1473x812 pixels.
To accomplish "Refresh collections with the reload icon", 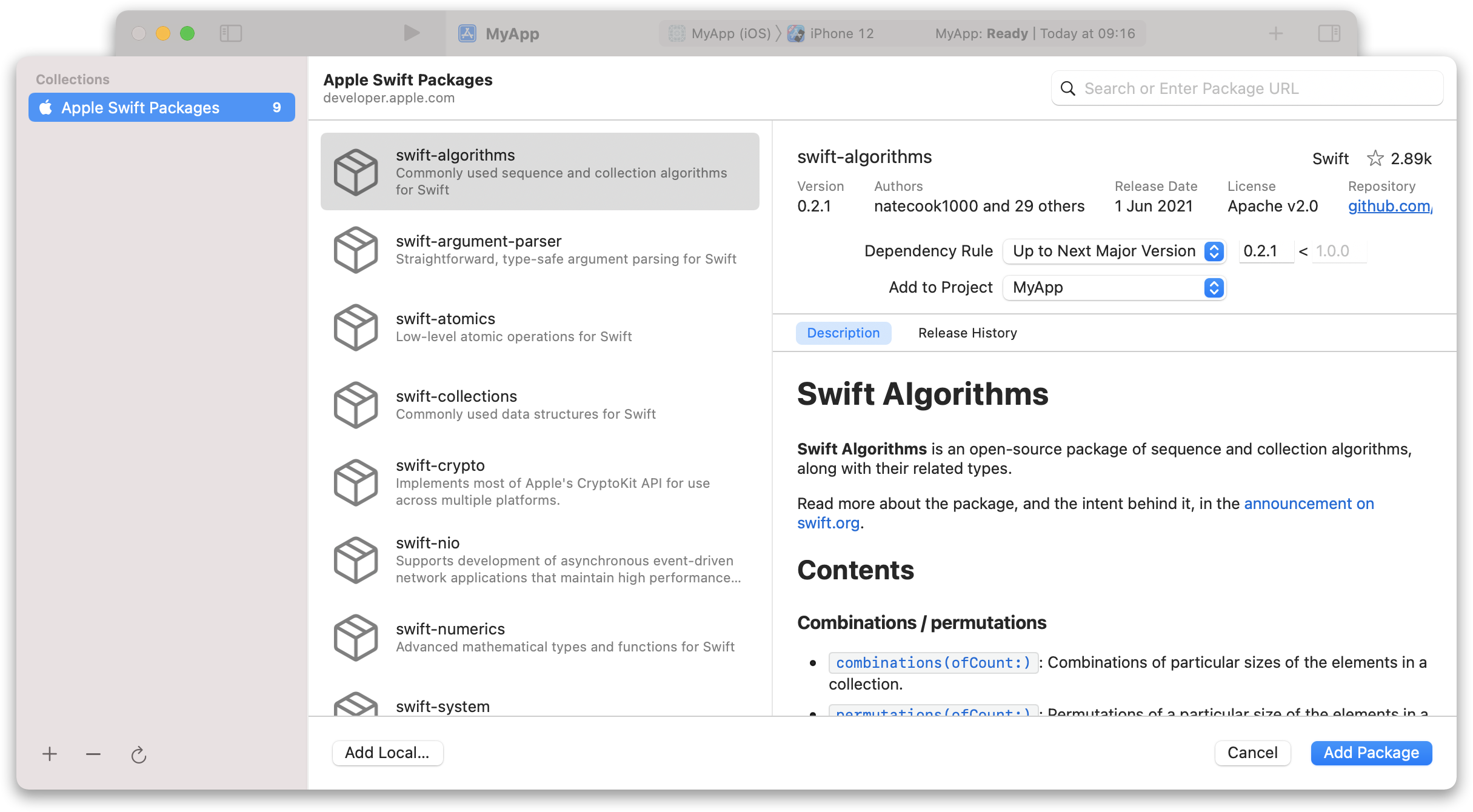I will pyautogui.click(x=139, y=754).
